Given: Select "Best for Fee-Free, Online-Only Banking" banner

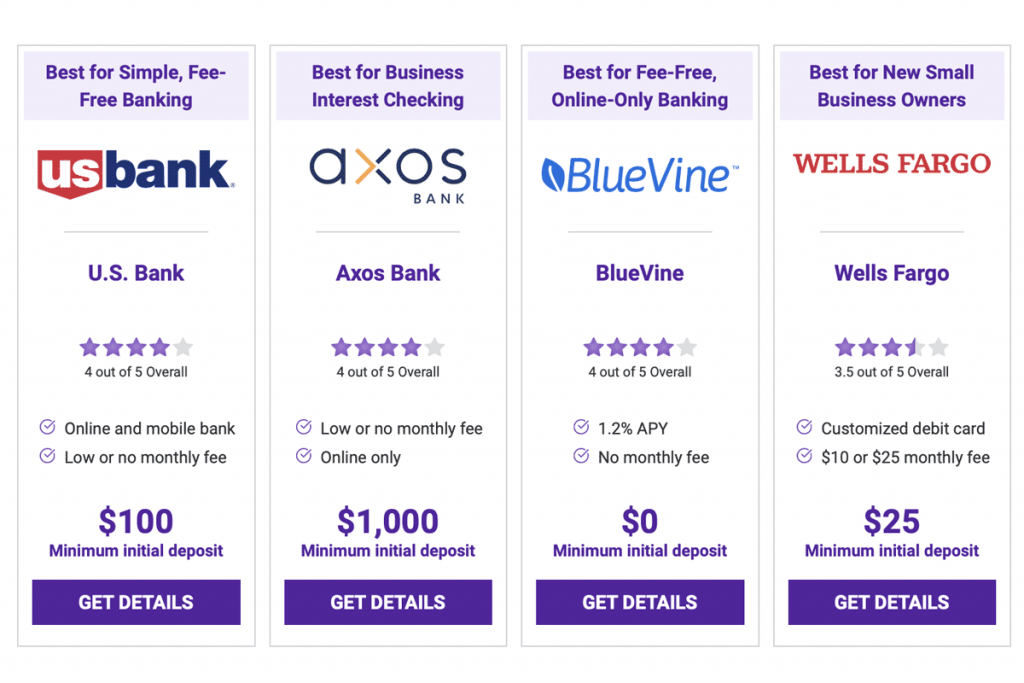Looking at the screenshot, I should [x=640, y=86].
